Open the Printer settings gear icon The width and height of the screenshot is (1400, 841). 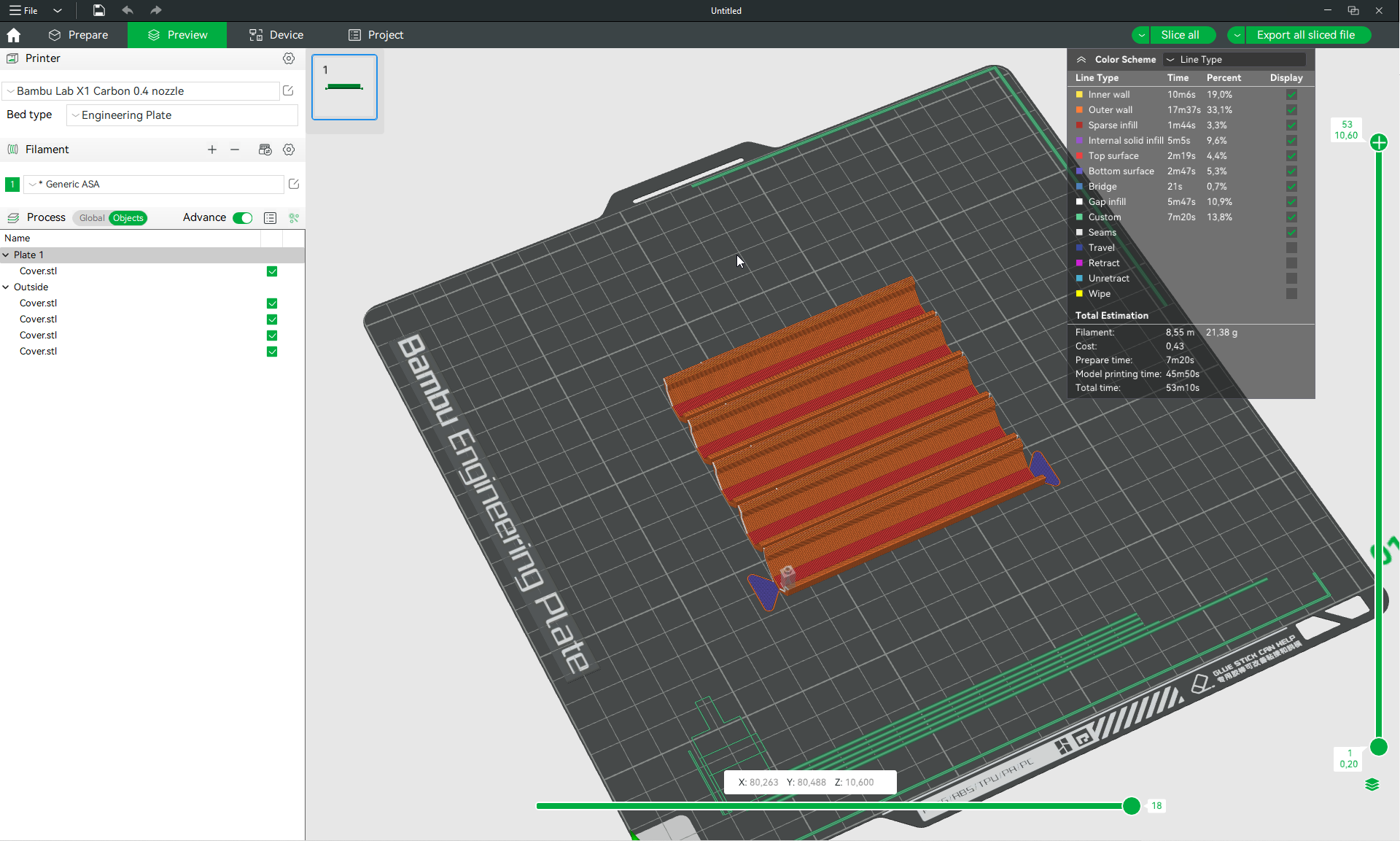[x=289, y=58]
